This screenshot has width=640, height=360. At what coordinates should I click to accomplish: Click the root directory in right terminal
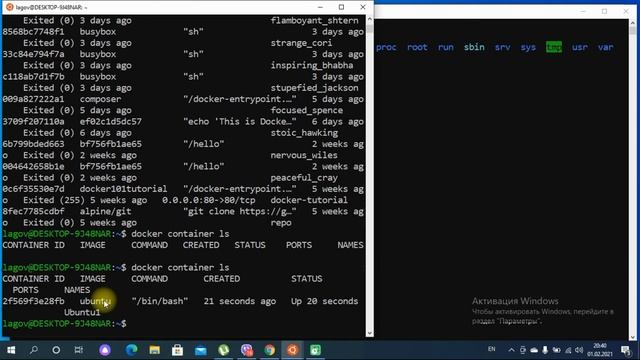pyautogui.click(x=417, y=47)
